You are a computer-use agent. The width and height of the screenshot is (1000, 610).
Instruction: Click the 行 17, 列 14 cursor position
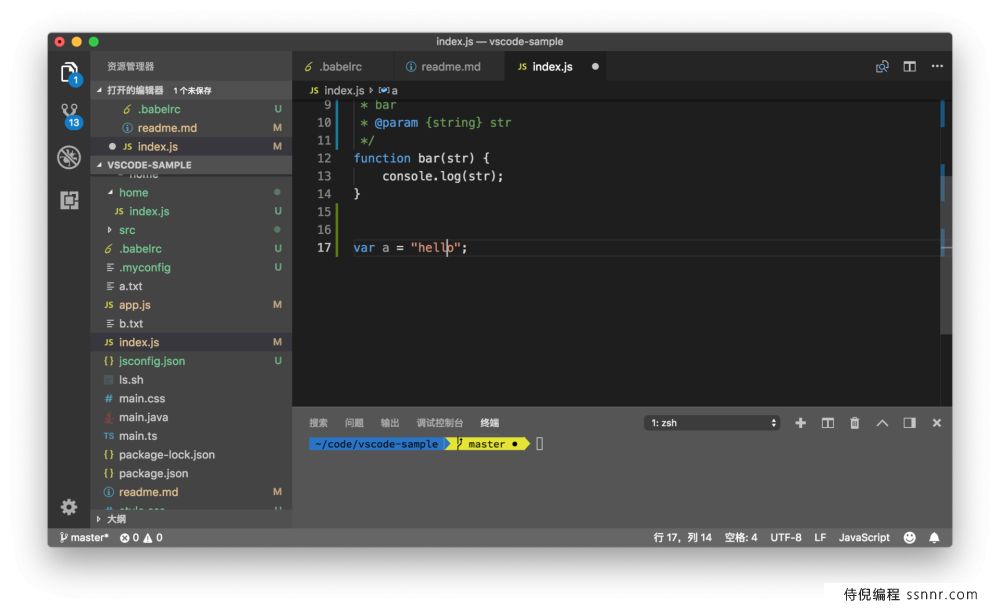click(x=682, y=537)
